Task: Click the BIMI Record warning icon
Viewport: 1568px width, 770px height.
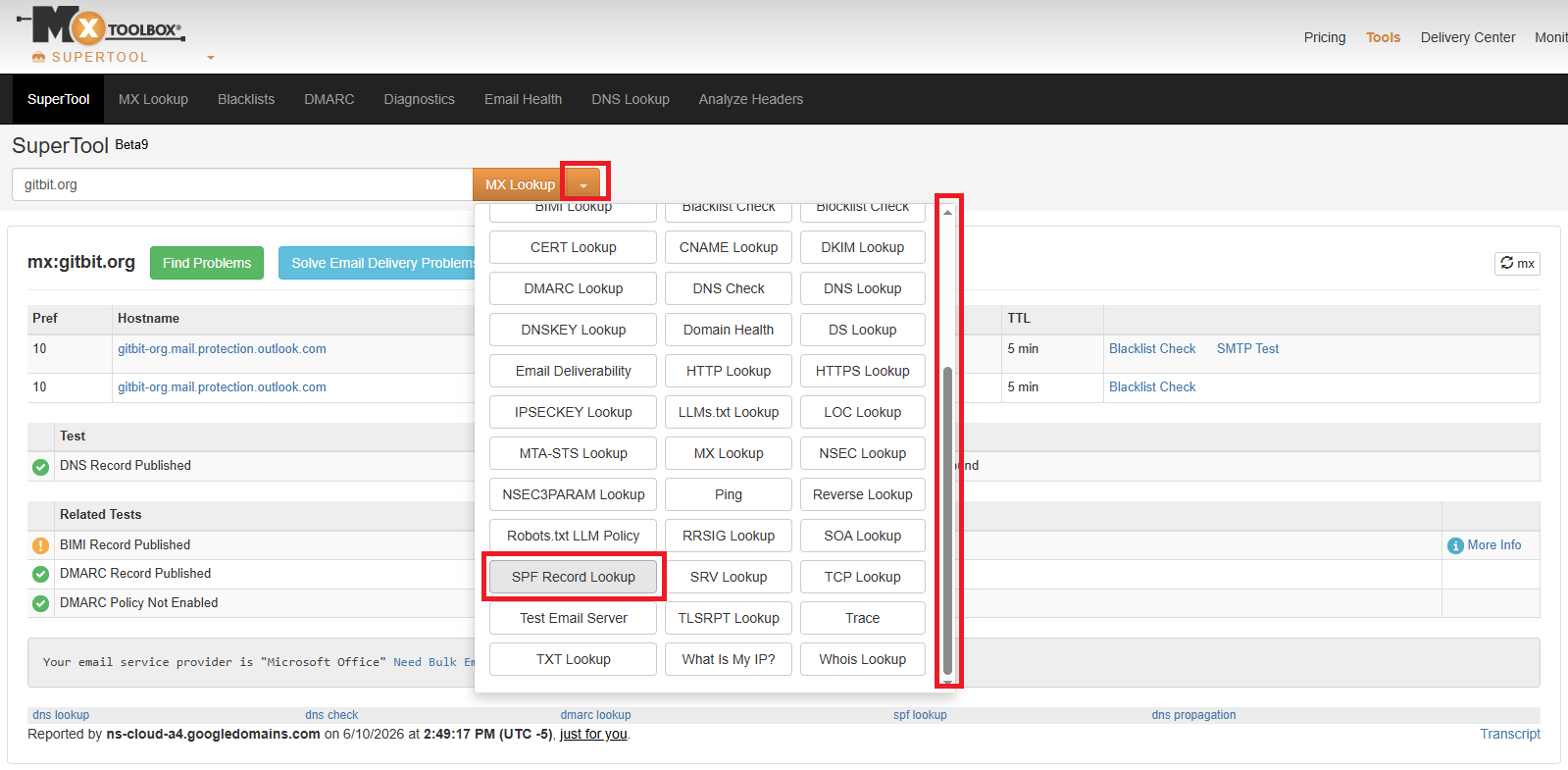Action: 40,545
